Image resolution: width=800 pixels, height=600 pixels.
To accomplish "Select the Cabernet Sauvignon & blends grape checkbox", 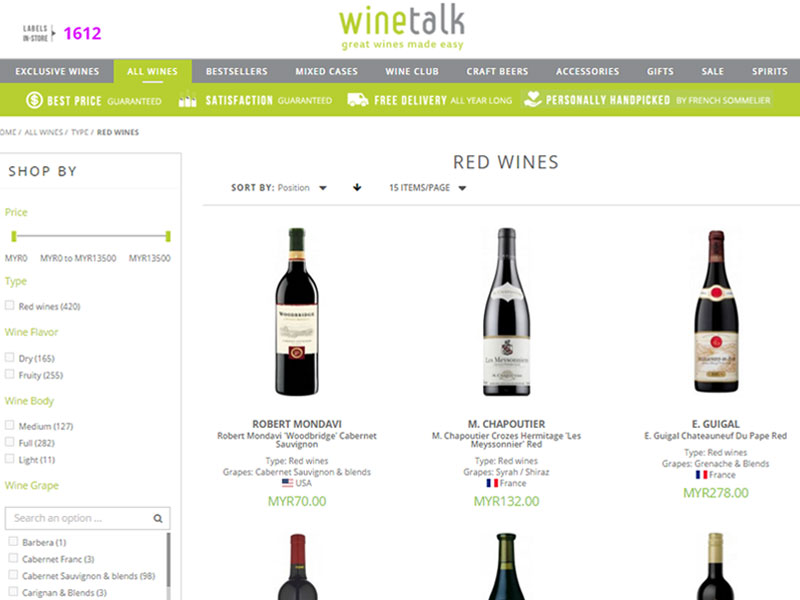I will tap(13, 574).
